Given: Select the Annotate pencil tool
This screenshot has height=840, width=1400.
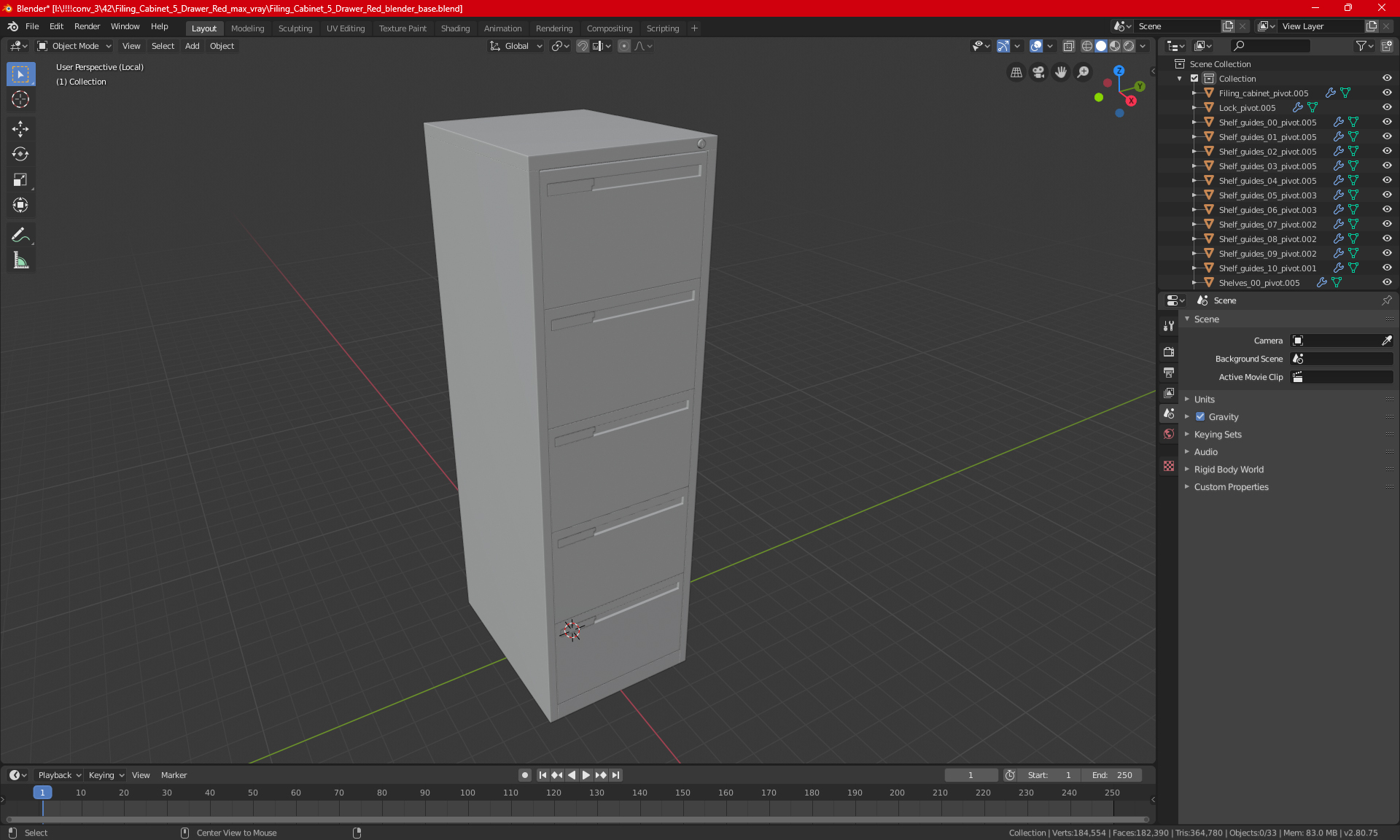Looking at the screenshot, I should [x=20, y=235].
